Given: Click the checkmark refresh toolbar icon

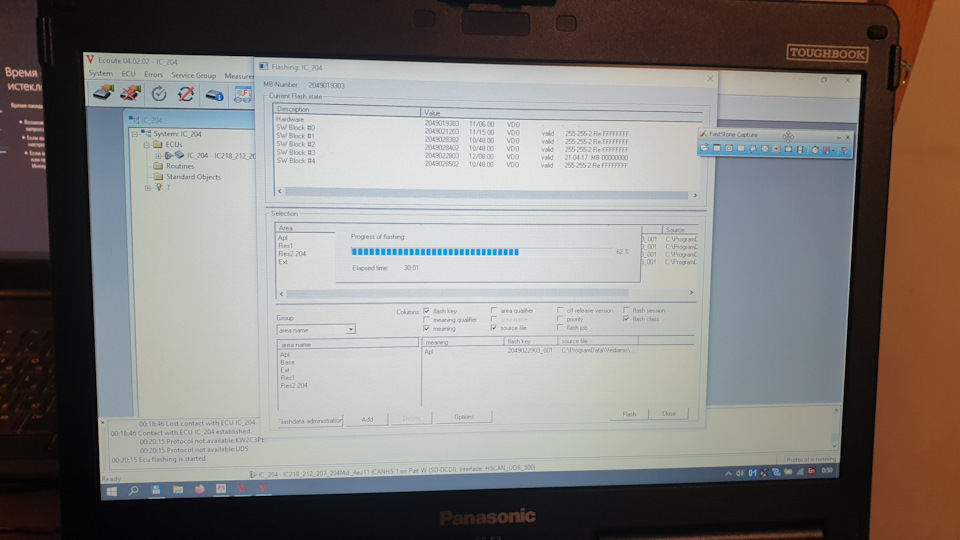Looking at the screenshot, I should [159, 94].
